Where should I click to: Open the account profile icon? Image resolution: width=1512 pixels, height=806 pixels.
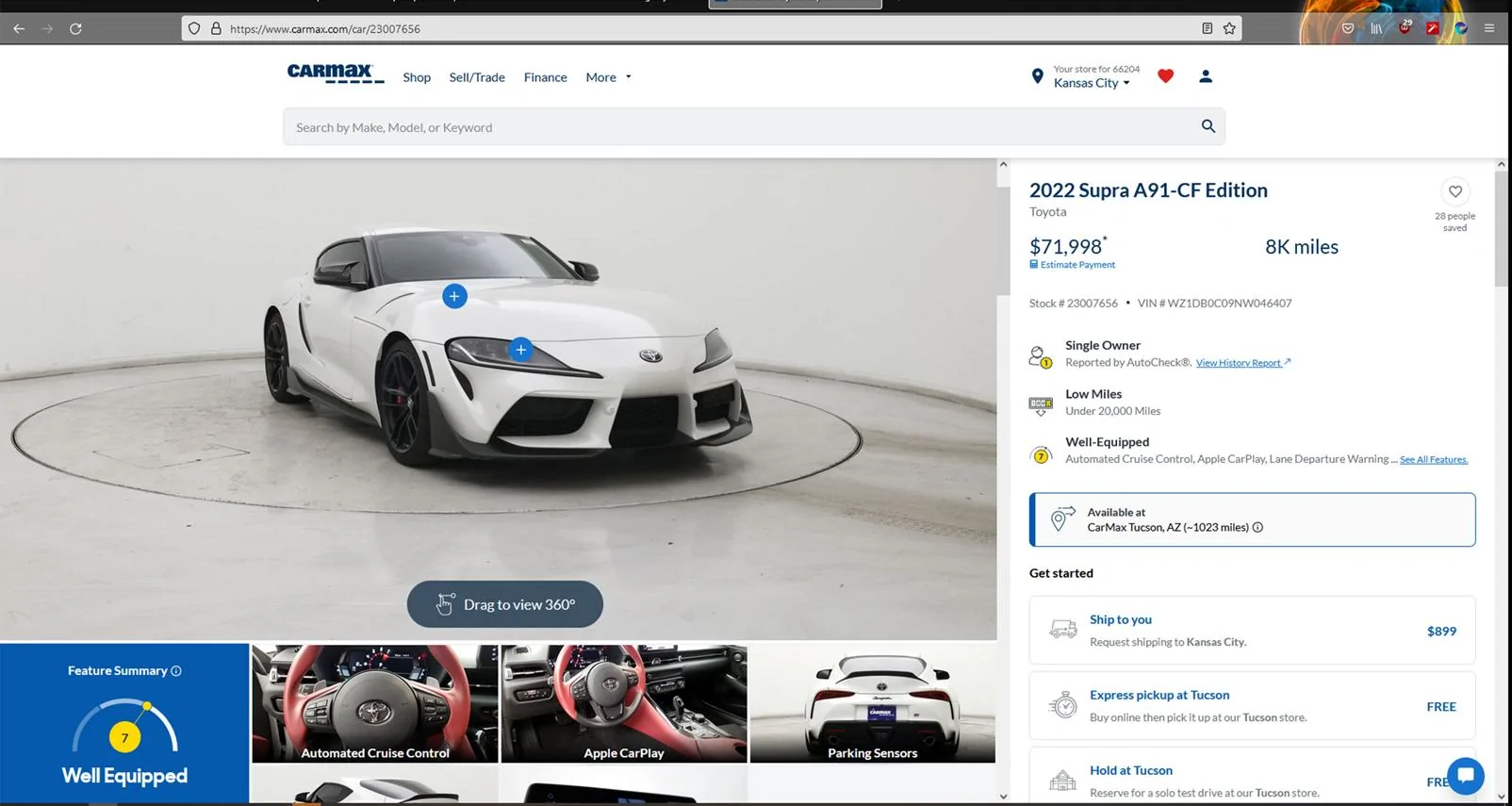pos(1206,76)
